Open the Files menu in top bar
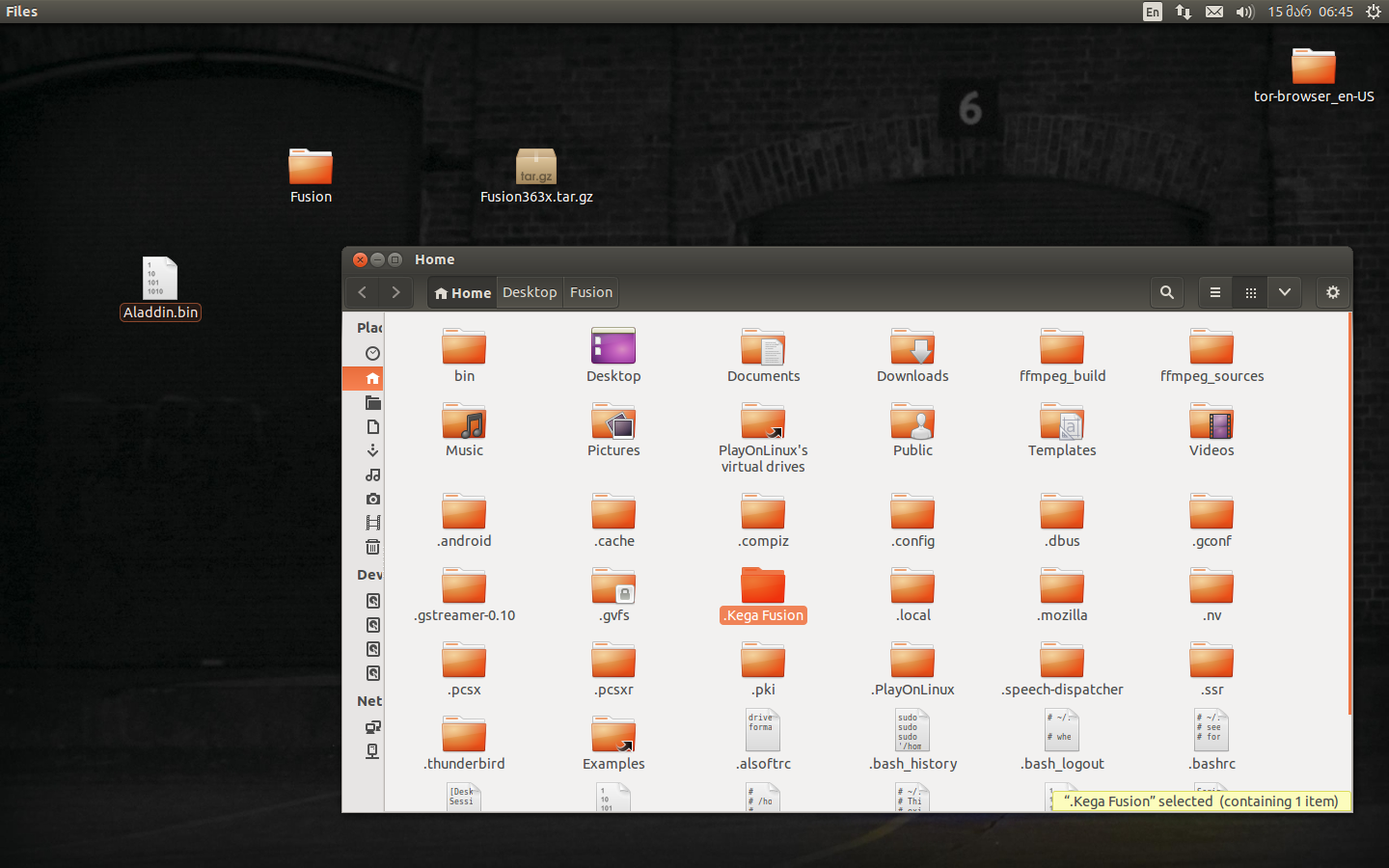This screenshot has height=868, width=1389. [x=21, y=12]
